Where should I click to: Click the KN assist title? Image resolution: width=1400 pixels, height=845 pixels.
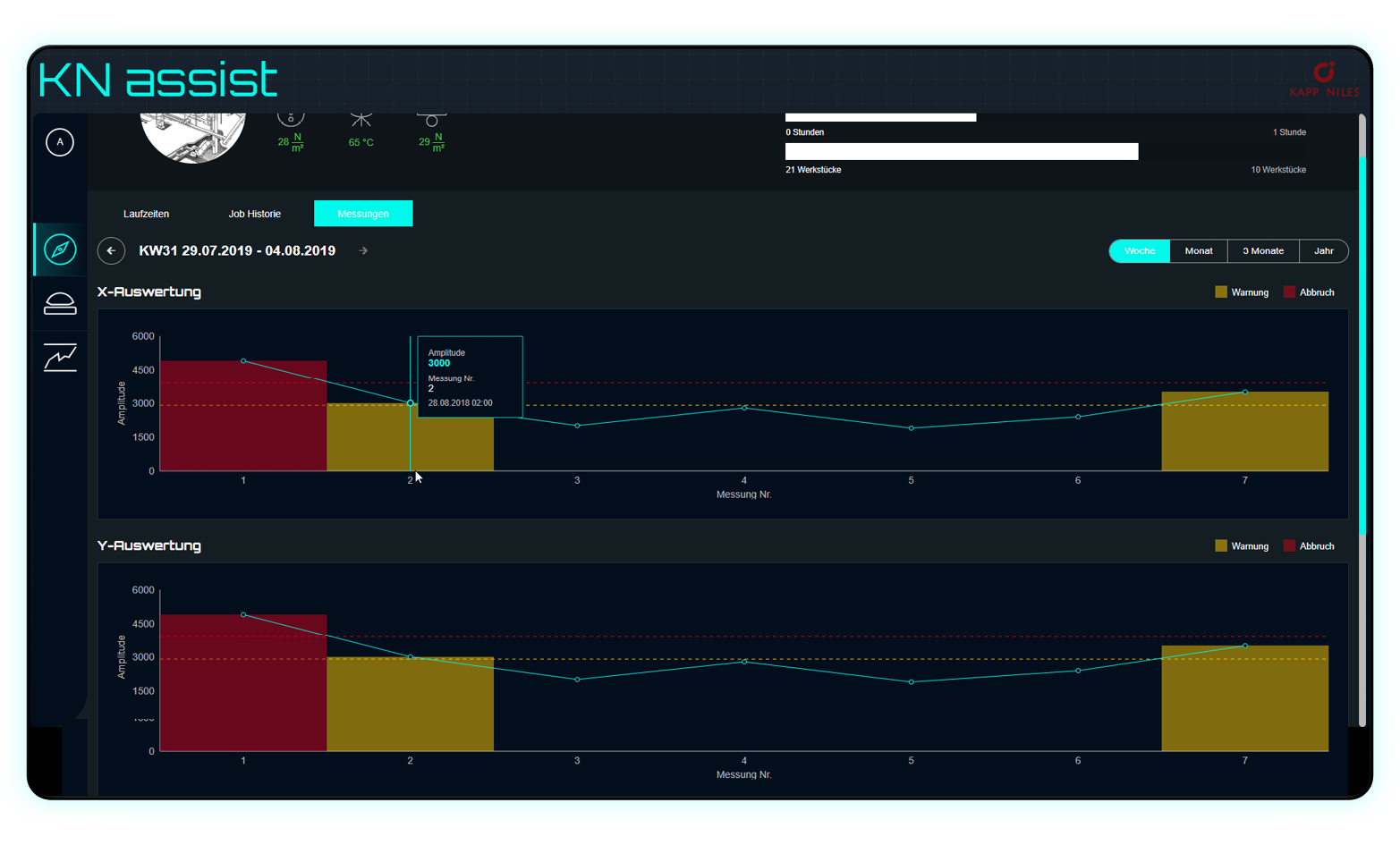(x=158, y=80)
